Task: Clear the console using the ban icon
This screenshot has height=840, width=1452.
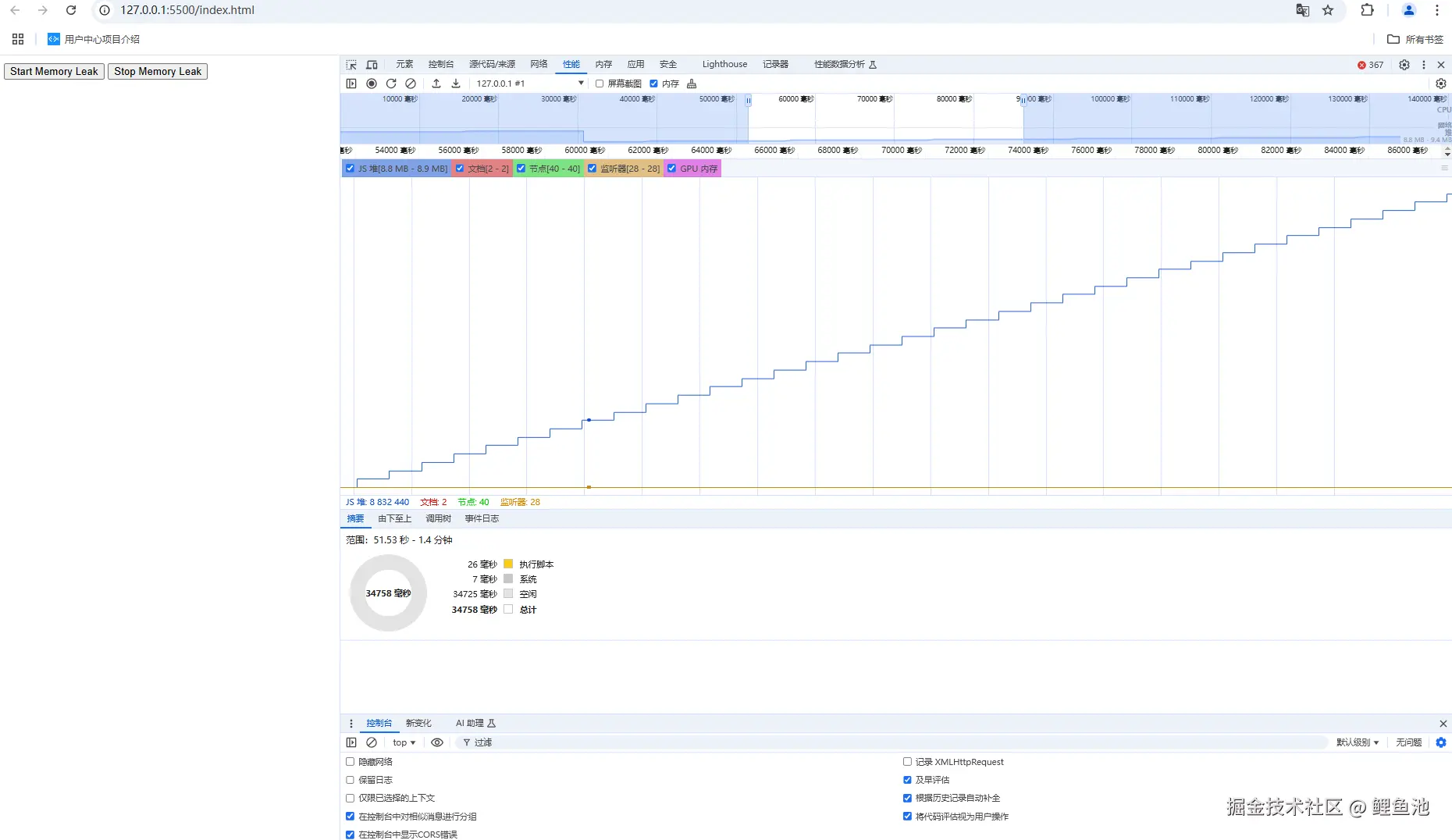Action: (x=372, y=742)
